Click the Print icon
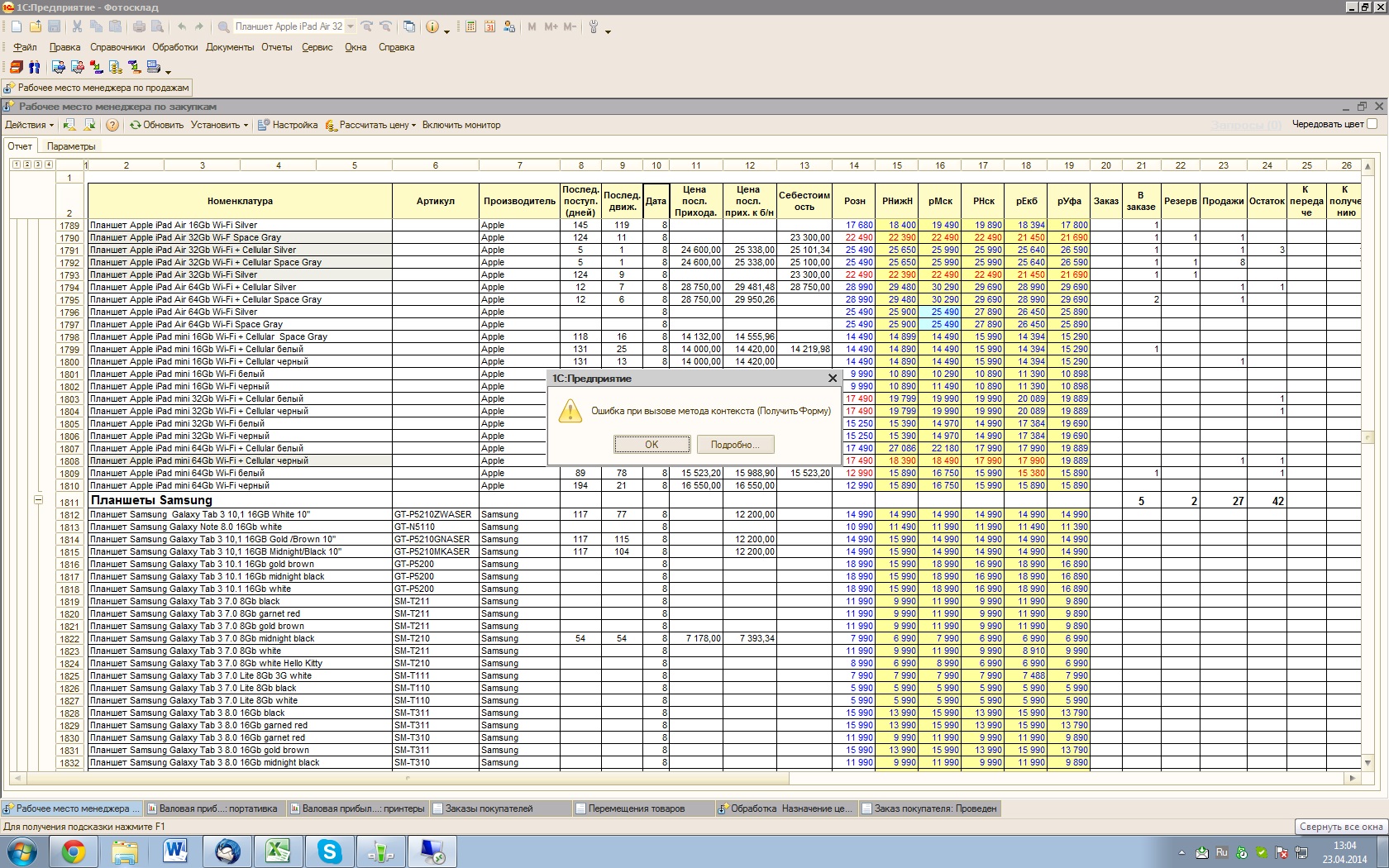 tap(139, 26)
